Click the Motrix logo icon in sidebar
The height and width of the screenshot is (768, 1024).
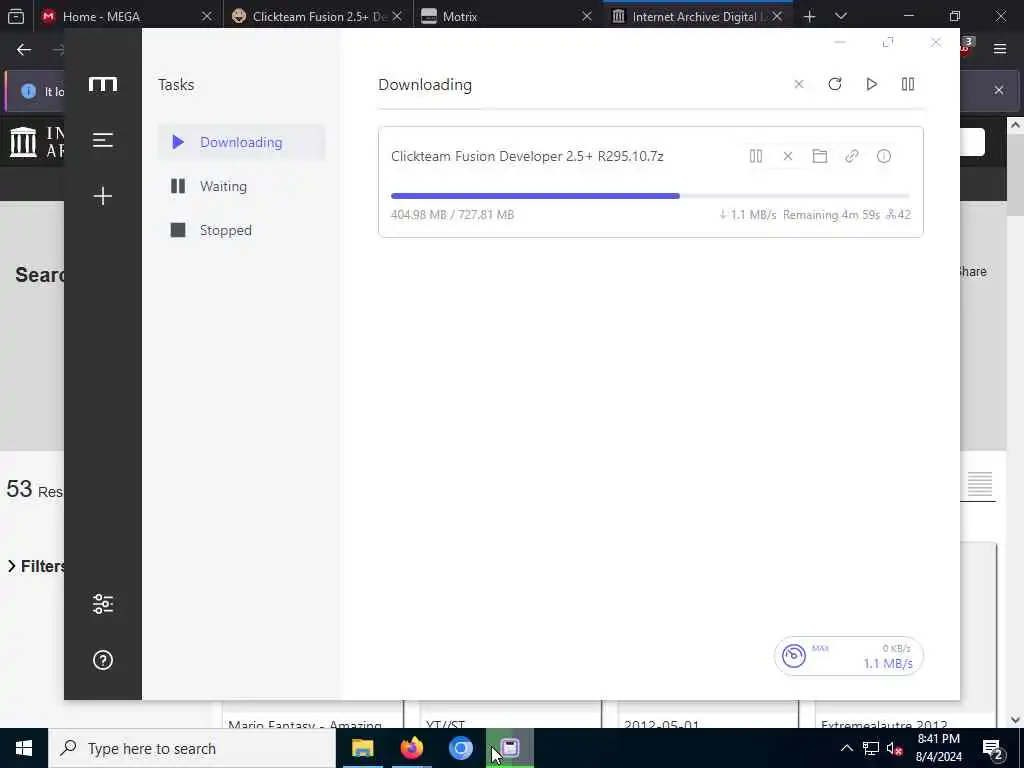click(103, 84)
